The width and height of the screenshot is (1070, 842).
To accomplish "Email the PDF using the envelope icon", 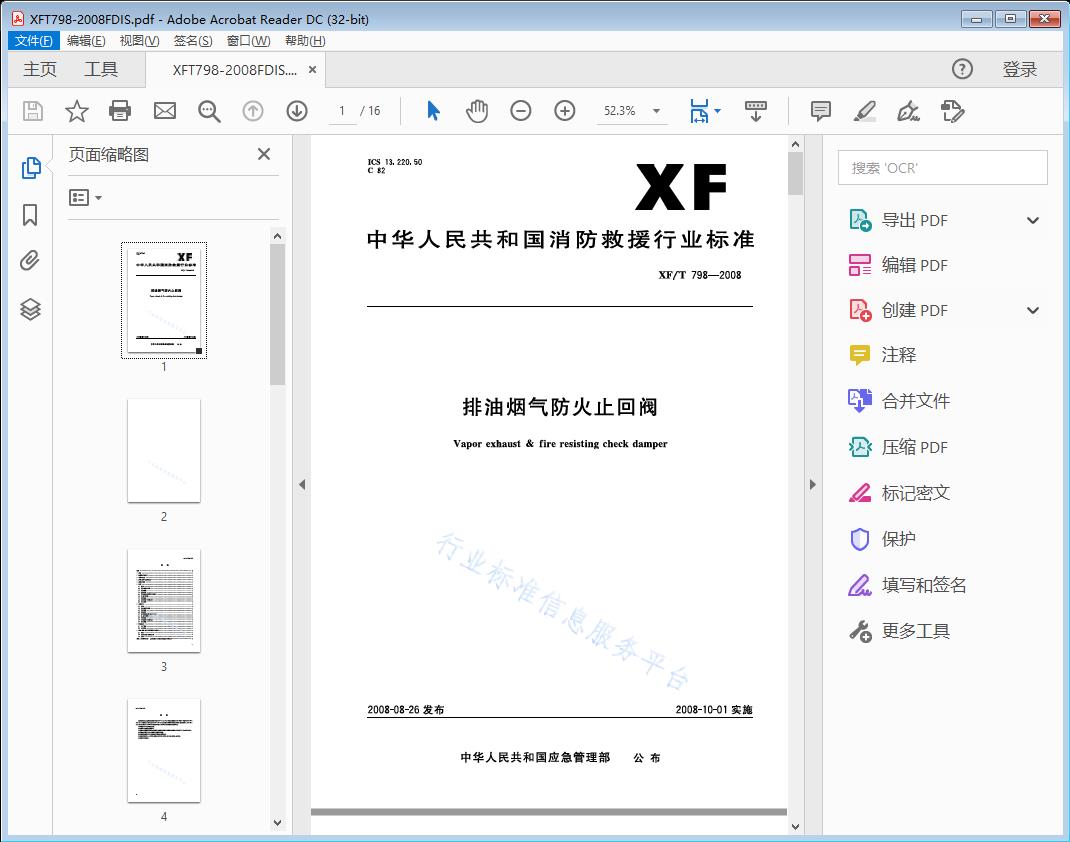I will pyautogui.click(x=164, y=111).
